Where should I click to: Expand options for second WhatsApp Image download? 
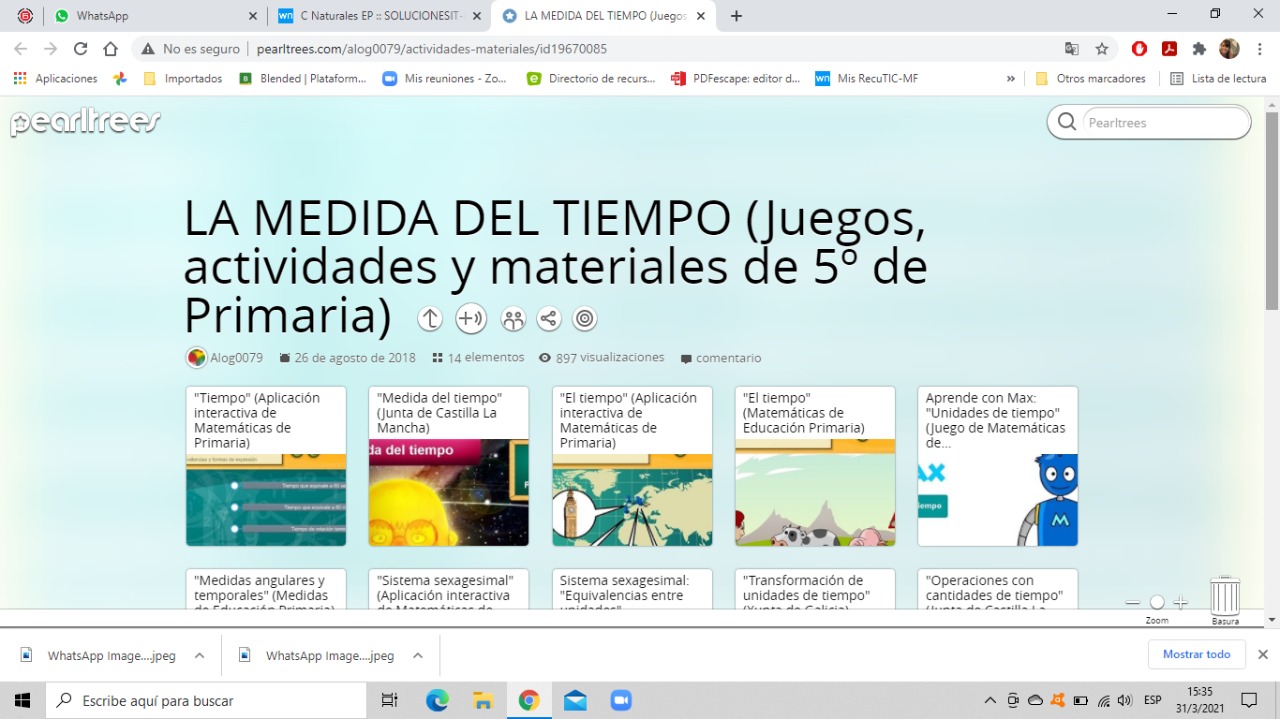[417, 656]
